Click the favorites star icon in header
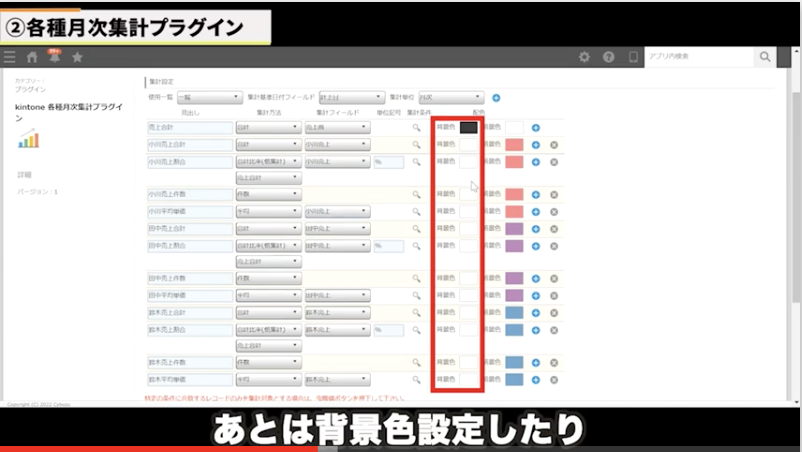The image size is (802, 452). click(77, 57)
